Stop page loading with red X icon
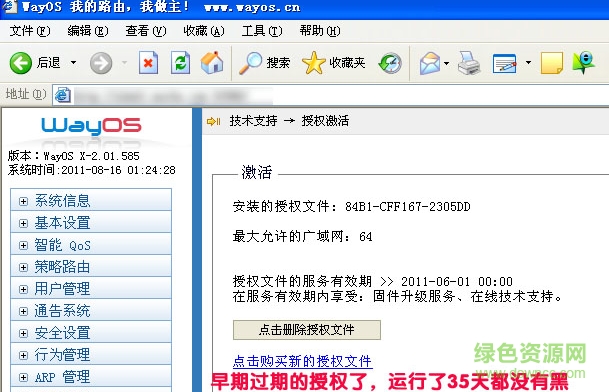609x392 pixels. pyautogui.click(x=148, y=63)
